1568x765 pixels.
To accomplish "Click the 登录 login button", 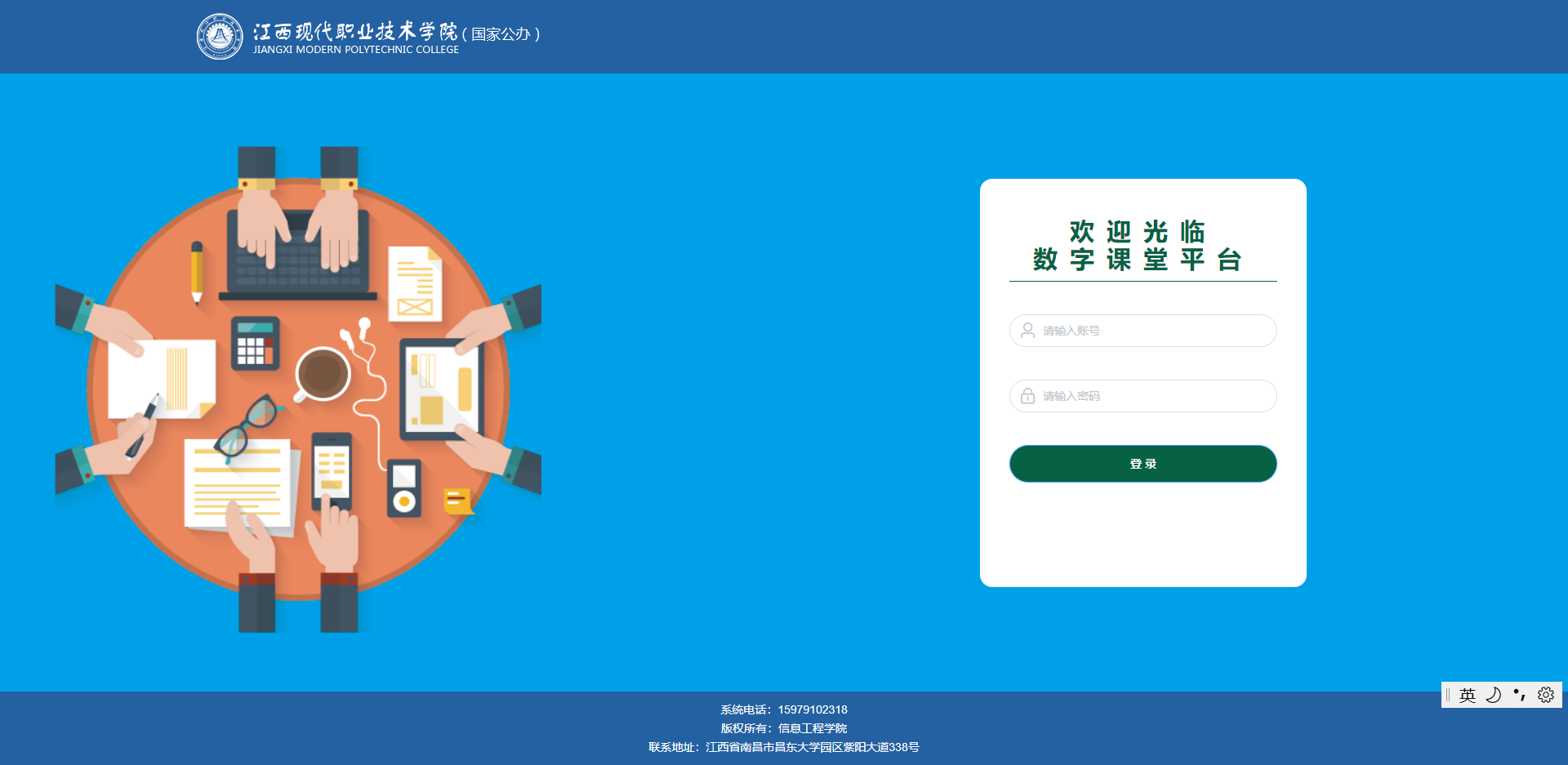I will 1143,464.
